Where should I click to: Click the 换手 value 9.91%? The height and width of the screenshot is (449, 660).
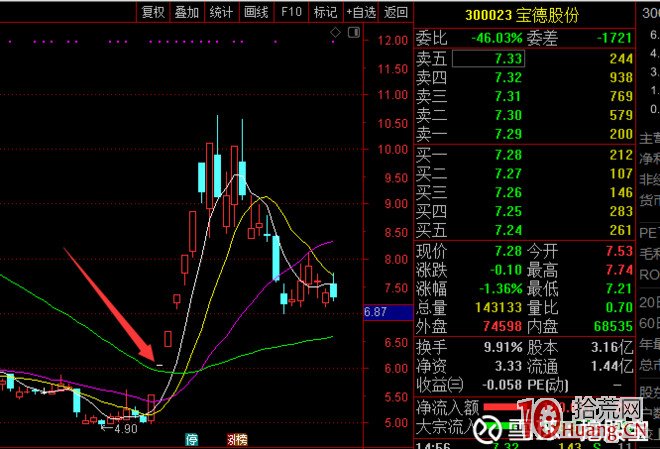coord(503,348)
